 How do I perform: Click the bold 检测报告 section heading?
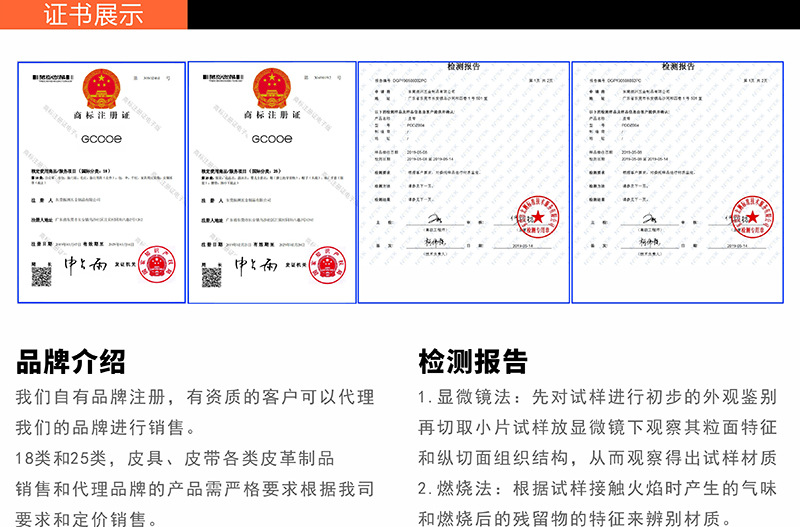click(472, 361)
